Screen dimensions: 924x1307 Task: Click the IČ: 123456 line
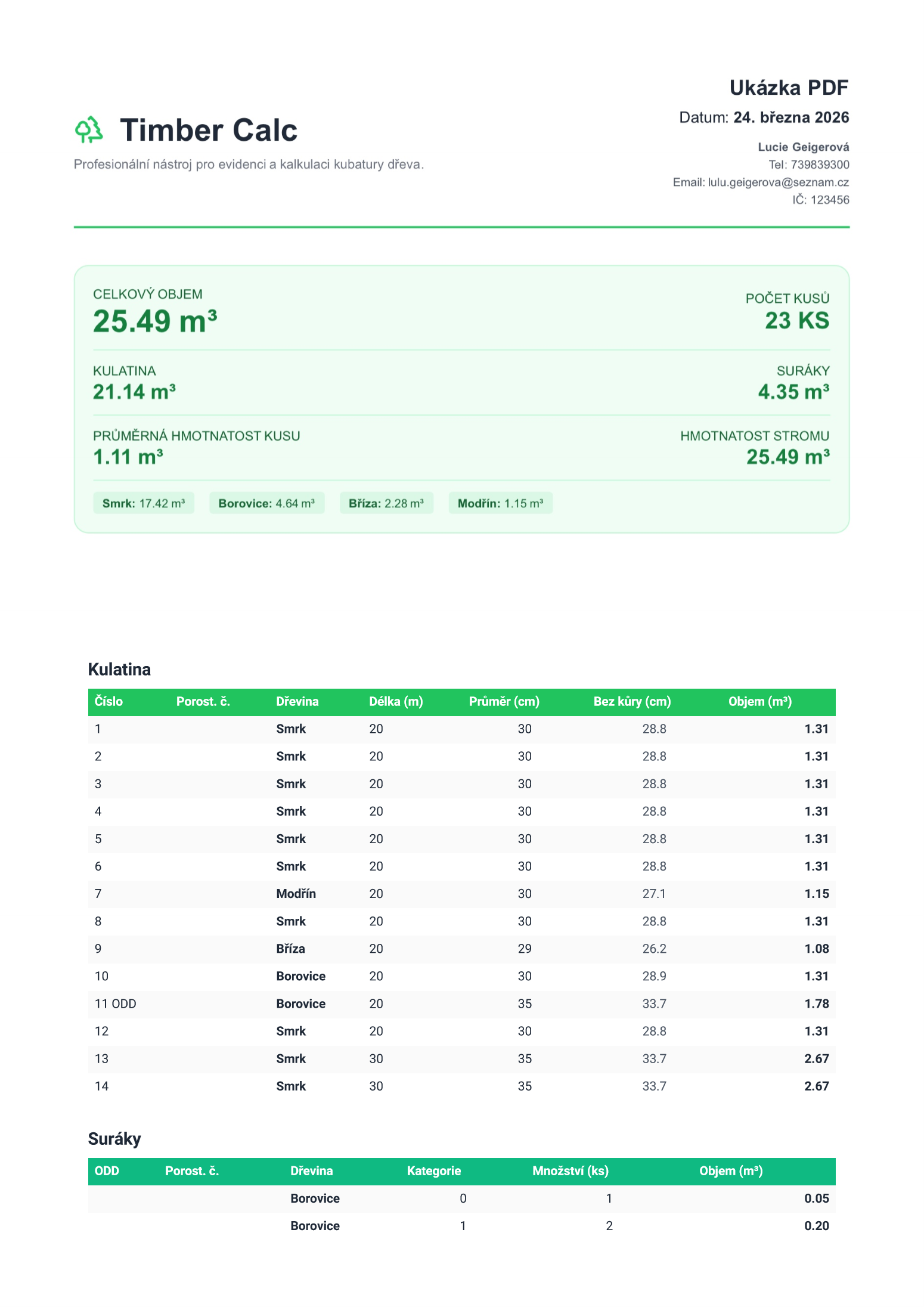821,200
